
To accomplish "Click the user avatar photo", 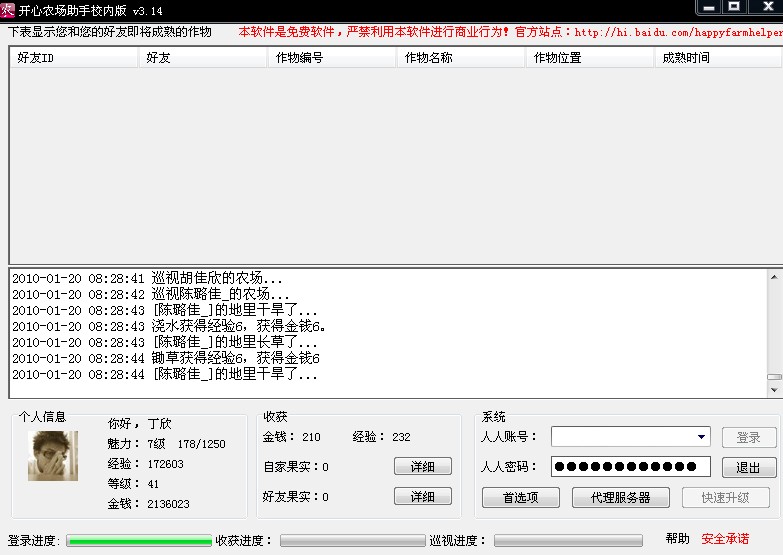I will tap(53, 456).
